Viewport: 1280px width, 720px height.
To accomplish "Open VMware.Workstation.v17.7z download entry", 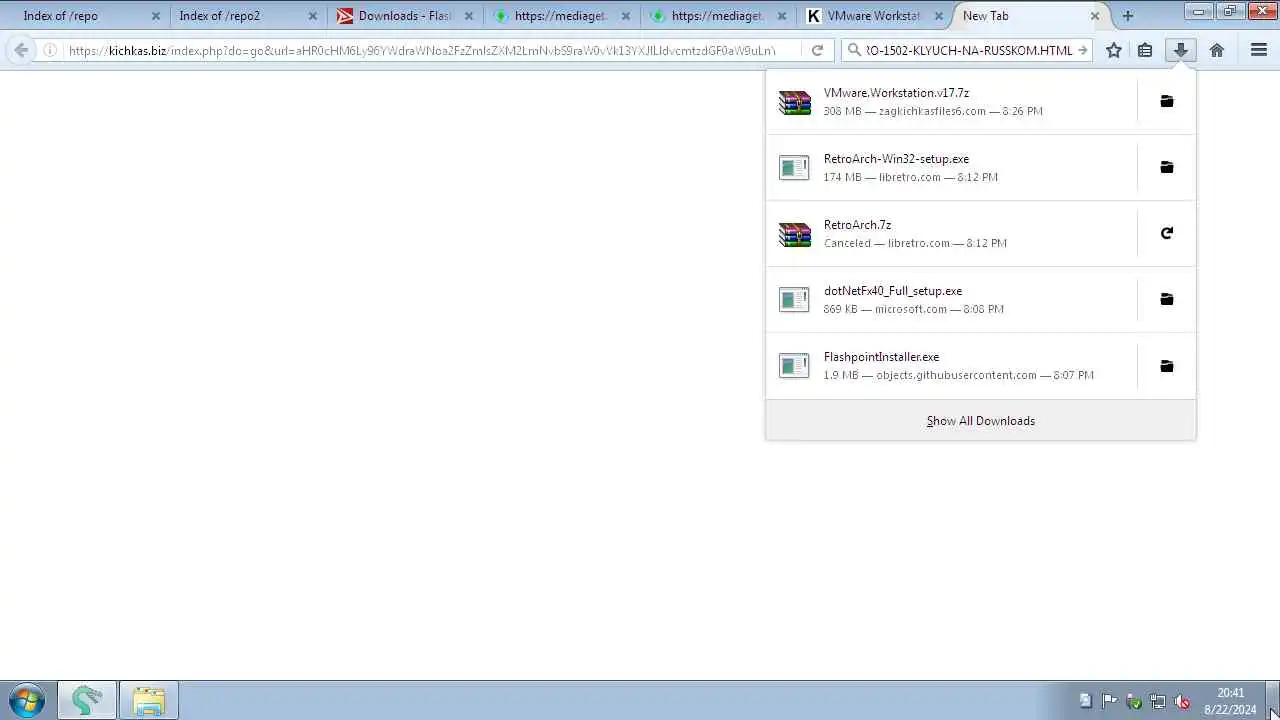I will (x=951, y=101).
